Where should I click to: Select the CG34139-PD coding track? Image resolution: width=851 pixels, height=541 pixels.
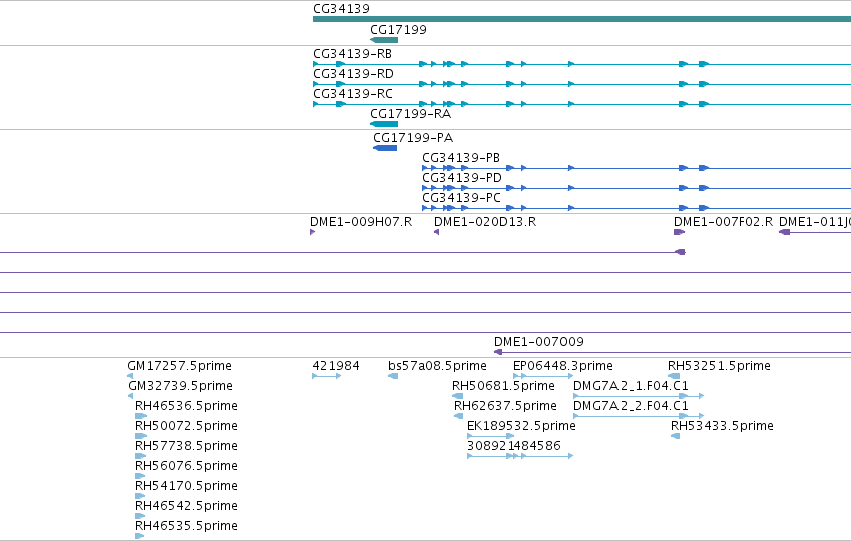click(x=637, y=188)
